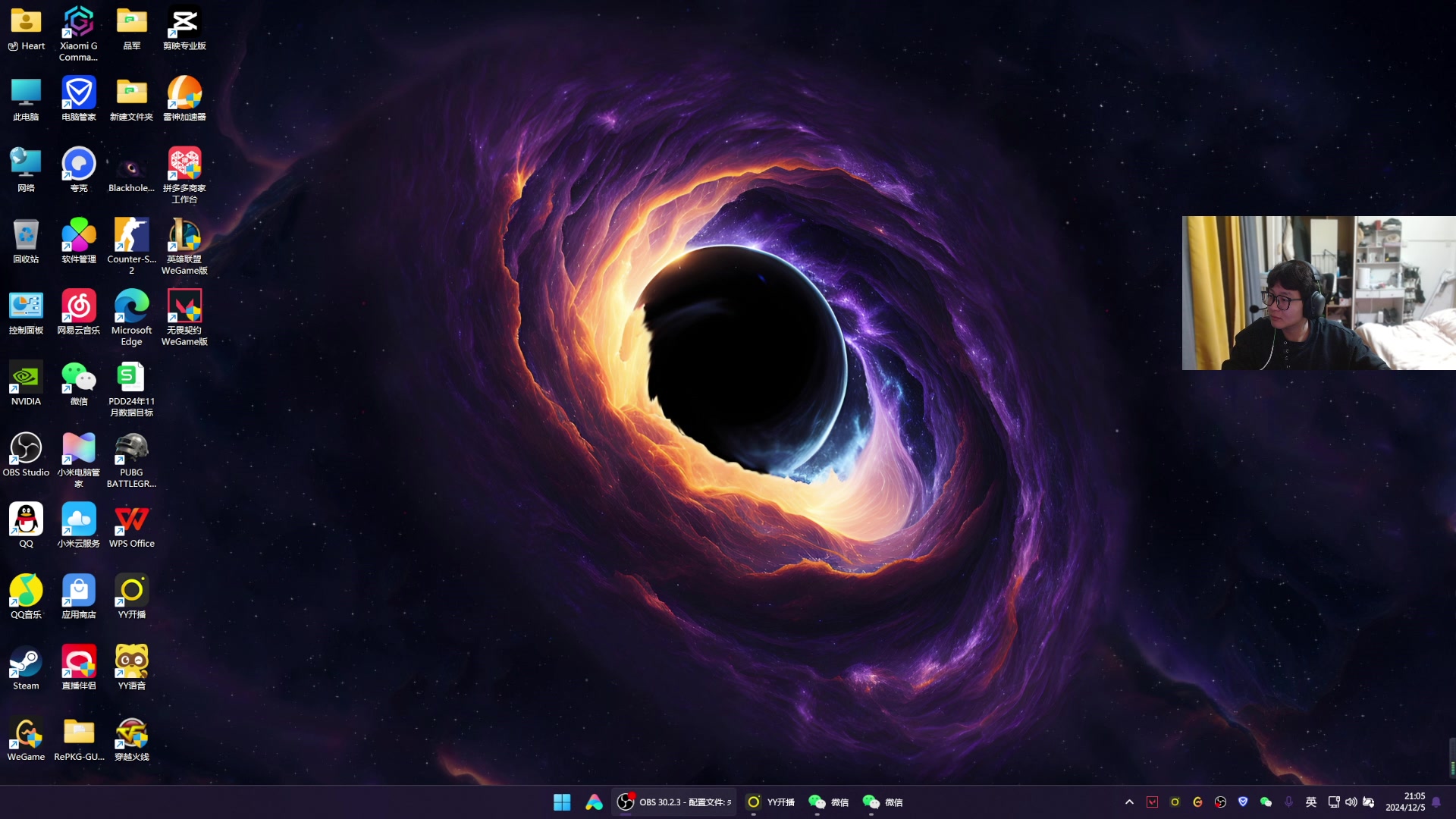Switch to the YY开播 taskbar window

coord(770,802)
